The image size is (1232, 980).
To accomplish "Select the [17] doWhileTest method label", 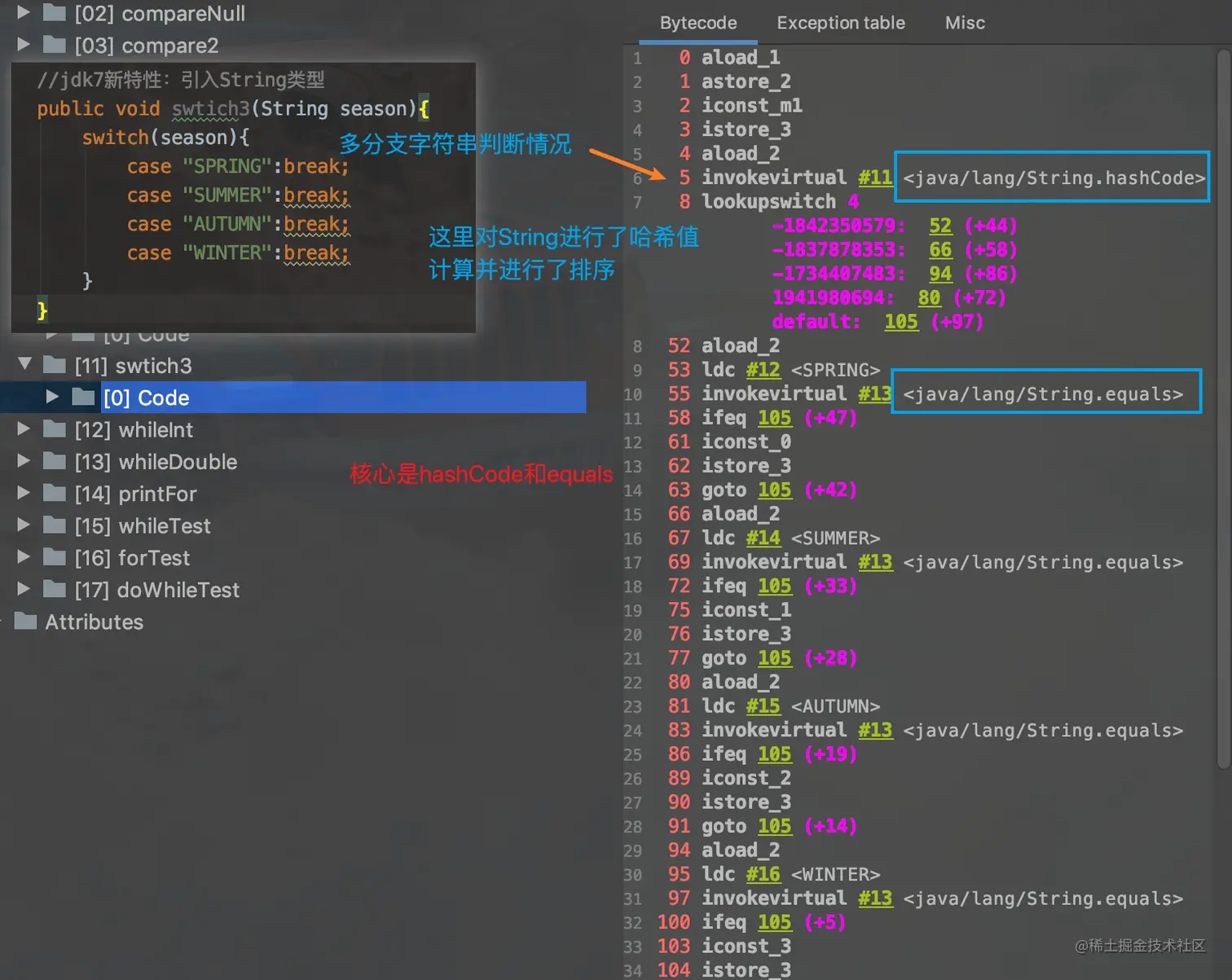I will click(x=157, y=590).
